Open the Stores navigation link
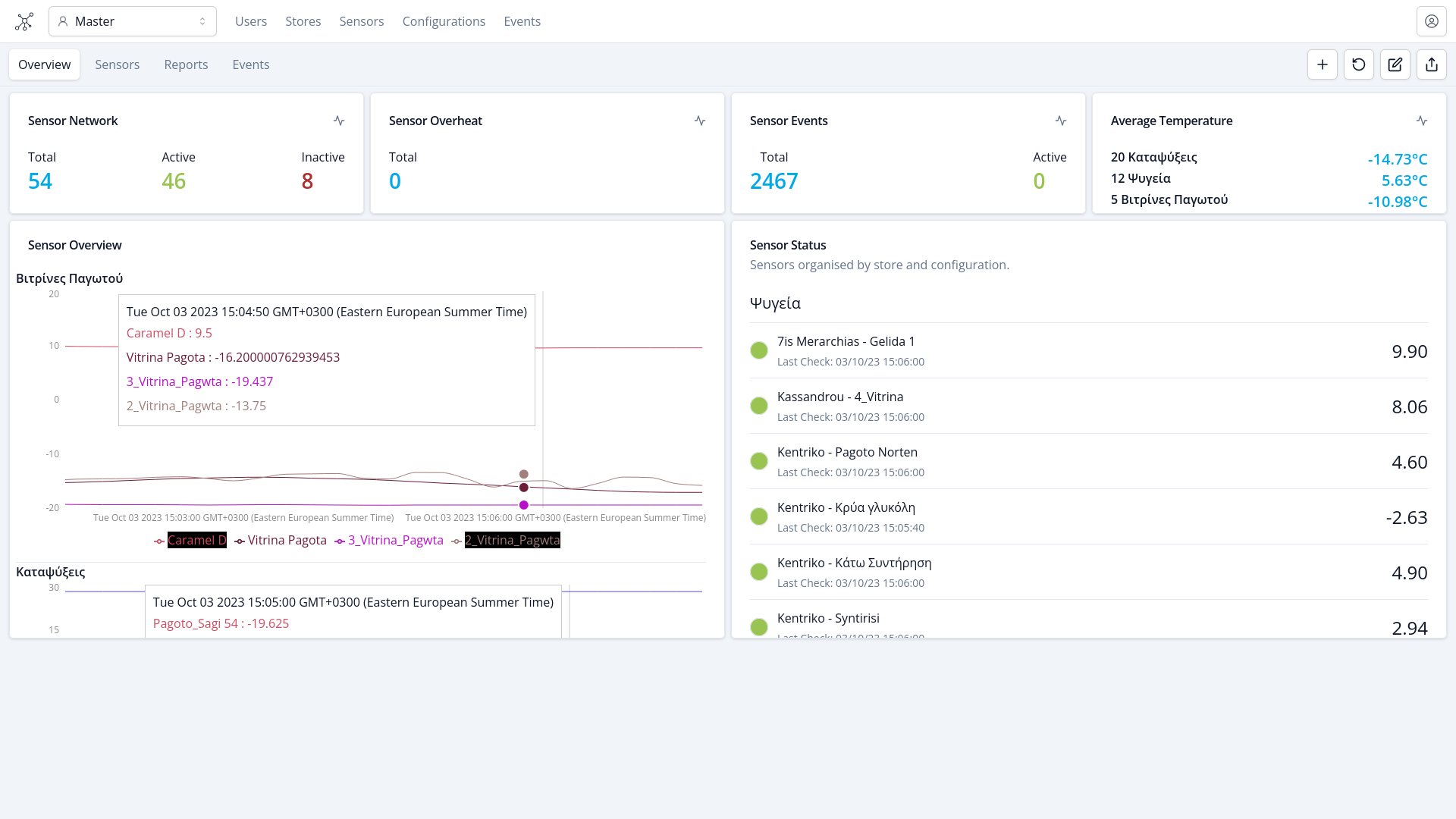The width and height of the screenshot is (1456, 819). click(x=303, y=21)
